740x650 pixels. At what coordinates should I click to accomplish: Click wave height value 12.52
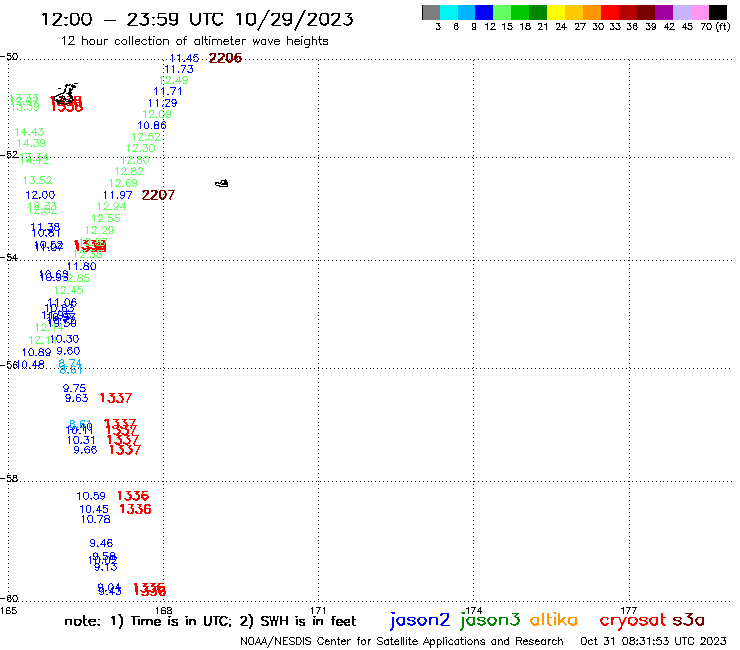[x=146, y=137]
